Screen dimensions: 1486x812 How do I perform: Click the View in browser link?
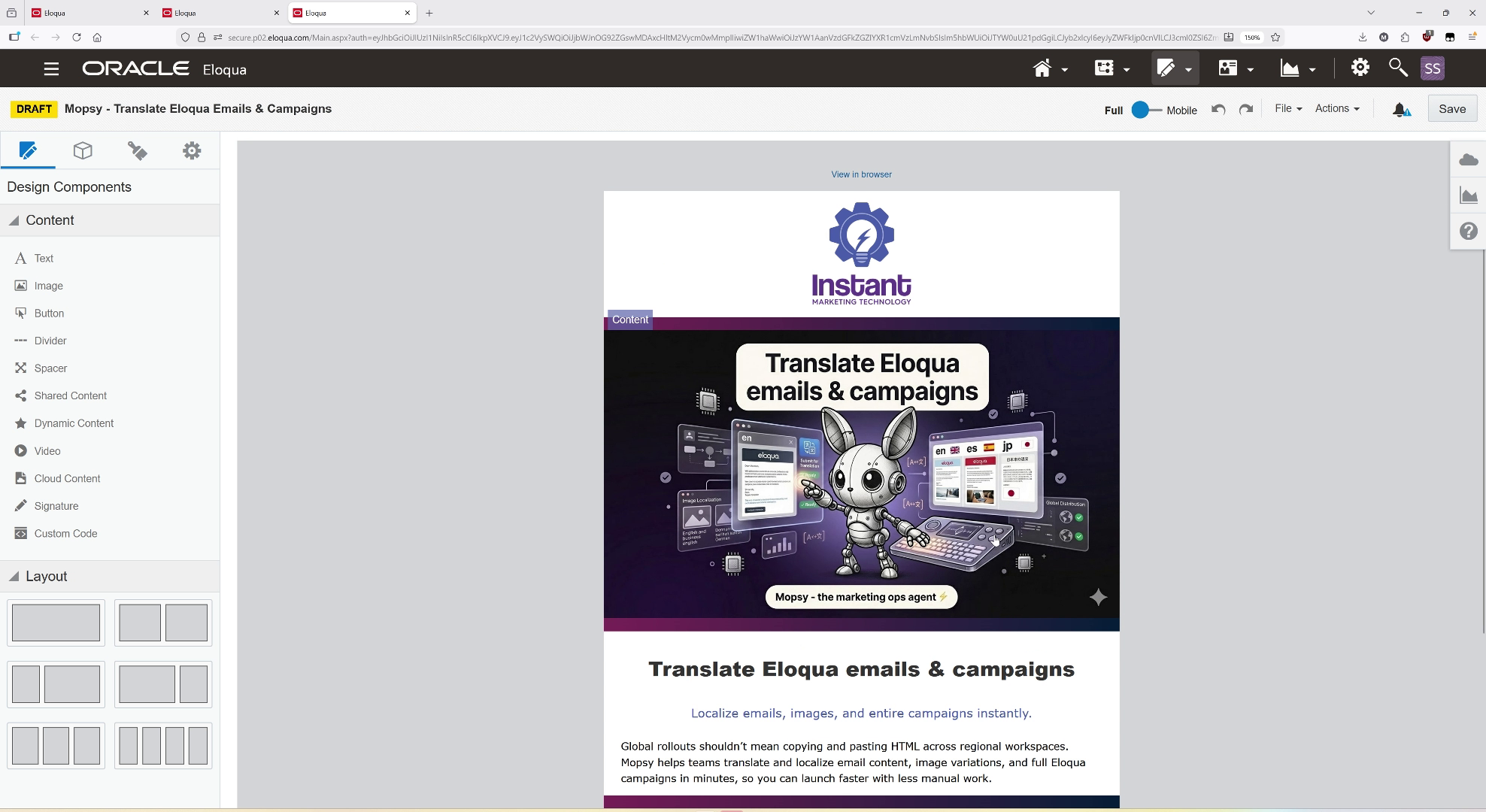(x=861, y=174)
